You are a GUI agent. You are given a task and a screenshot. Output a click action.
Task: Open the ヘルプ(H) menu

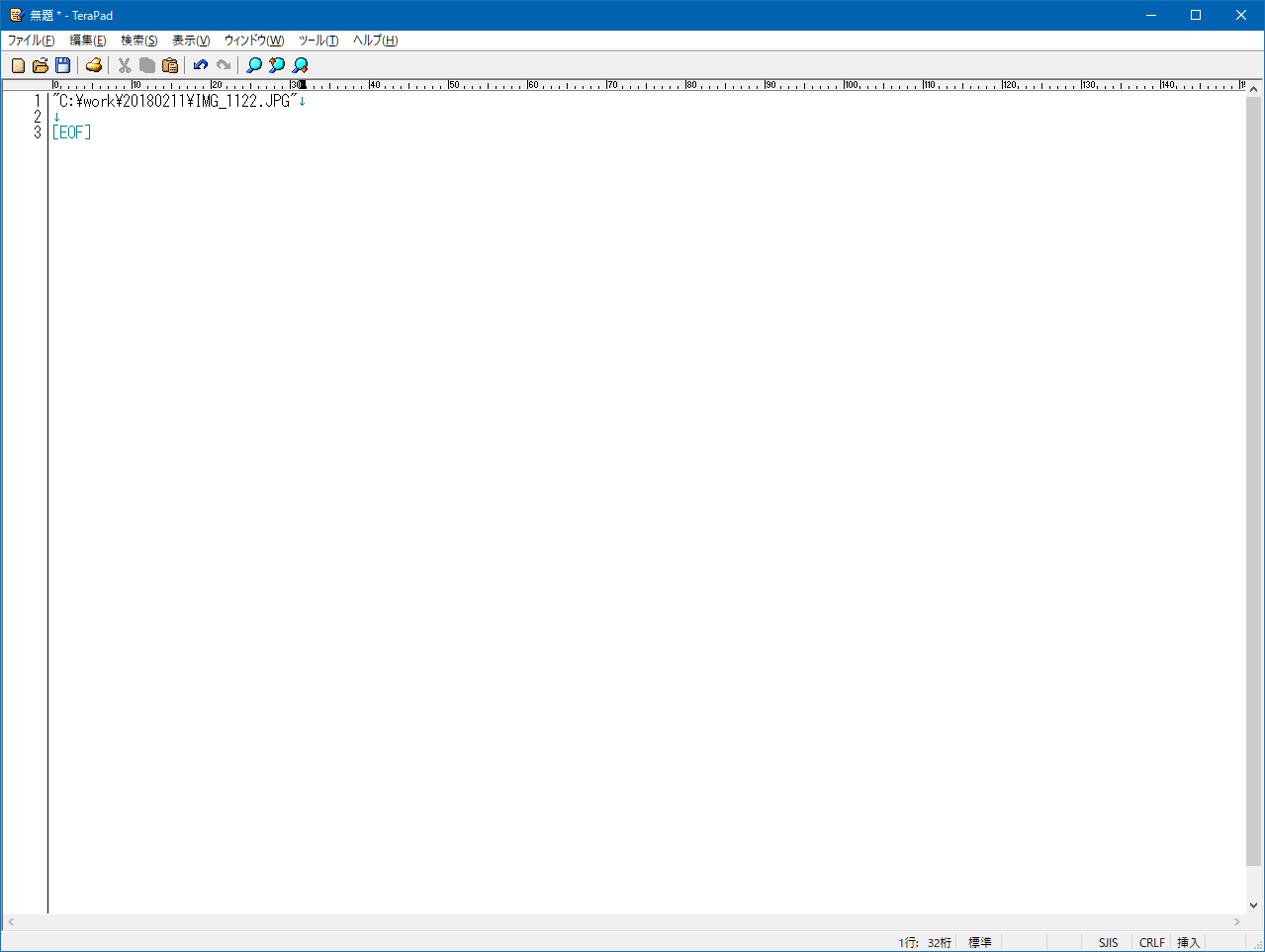[376, 41]
